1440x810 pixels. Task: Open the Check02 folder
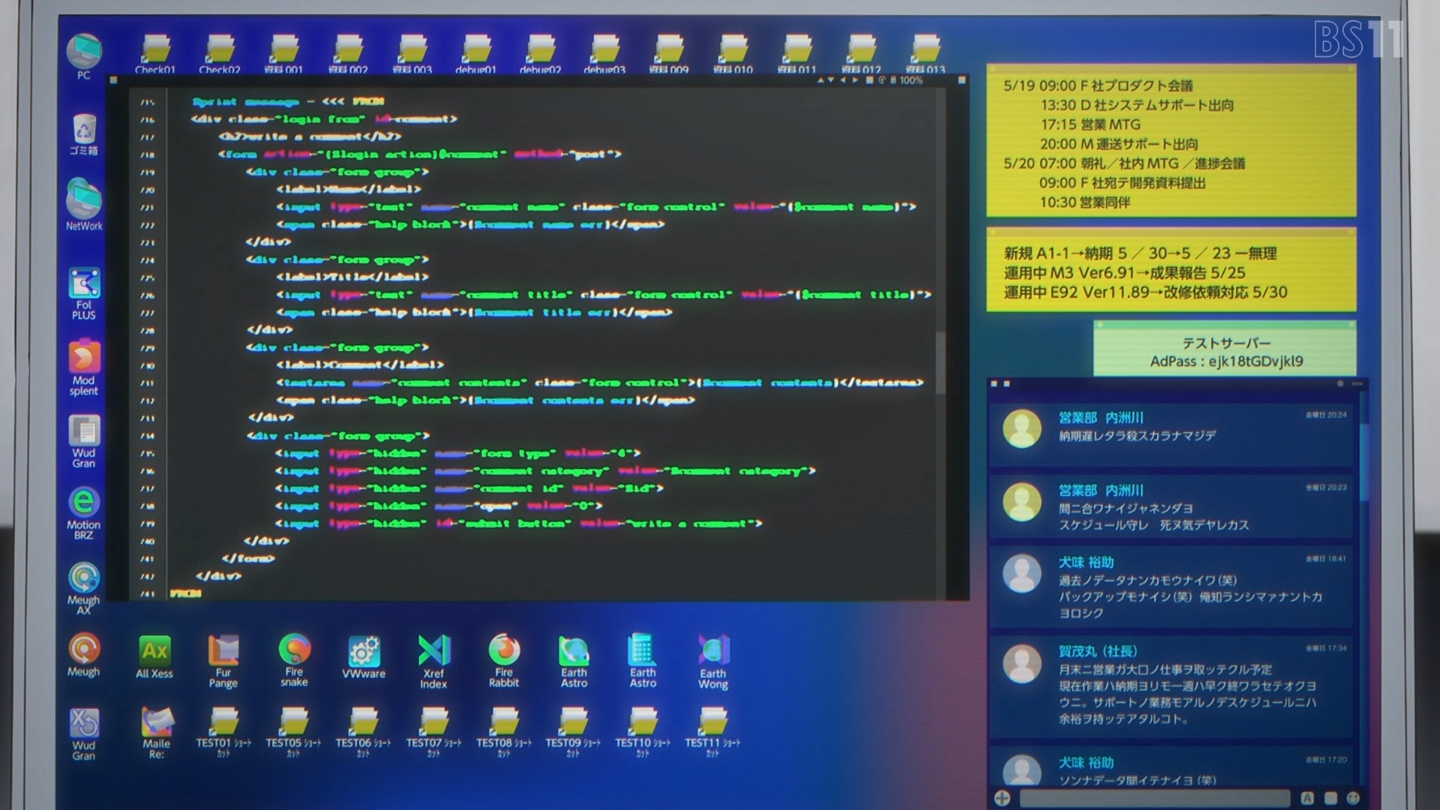pyautogui.click(x=219, y=55)
